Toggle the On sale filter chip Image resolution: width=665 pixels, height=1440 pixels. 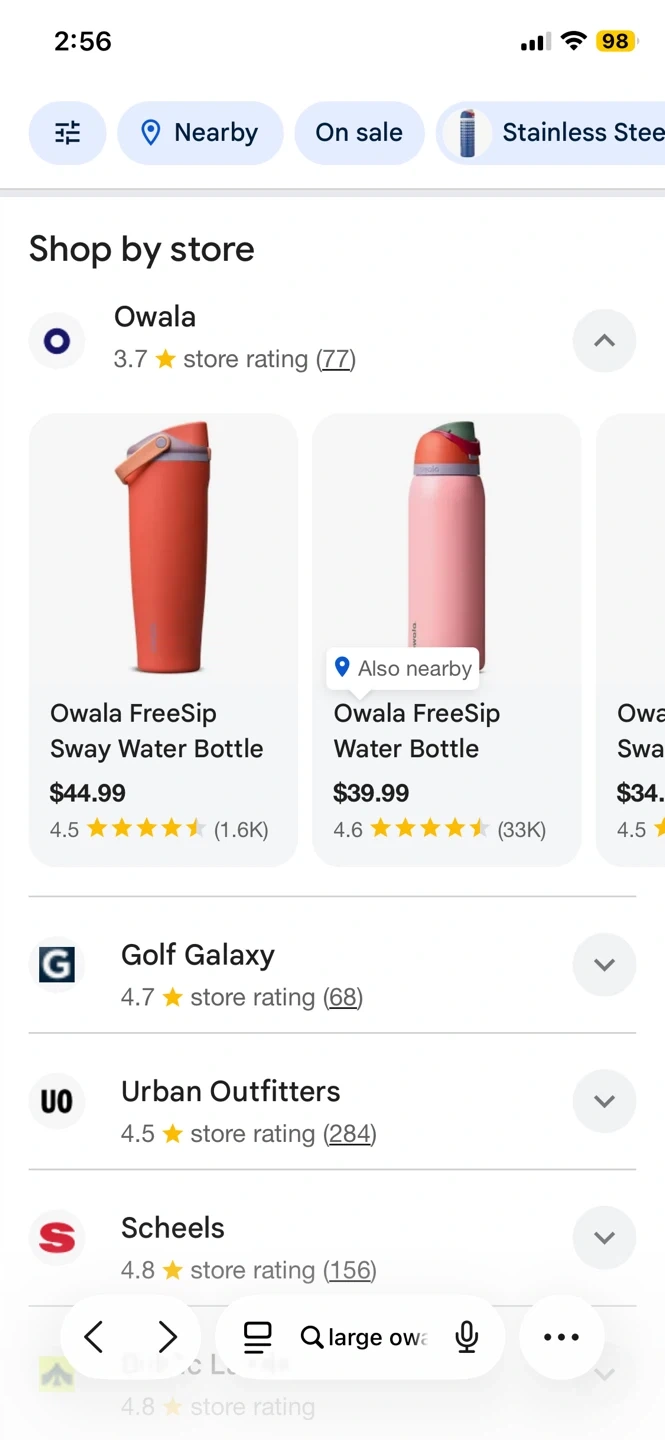coord(359,133)
